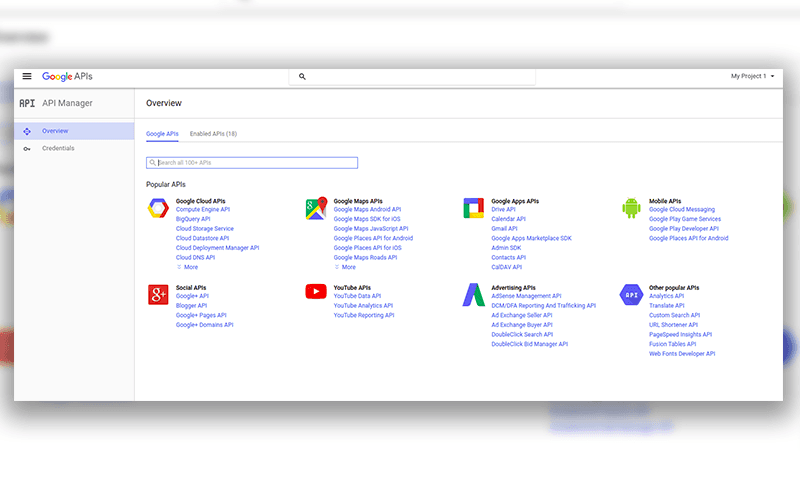Select Overview in the sidebar
The height and width of the screenshot is (499, 800).
(74, 131)
